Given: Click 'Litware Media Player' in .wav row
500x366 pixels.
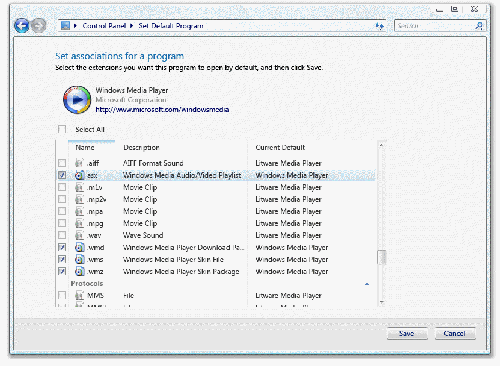Looking at the screenshot, I should click(289, 235).
